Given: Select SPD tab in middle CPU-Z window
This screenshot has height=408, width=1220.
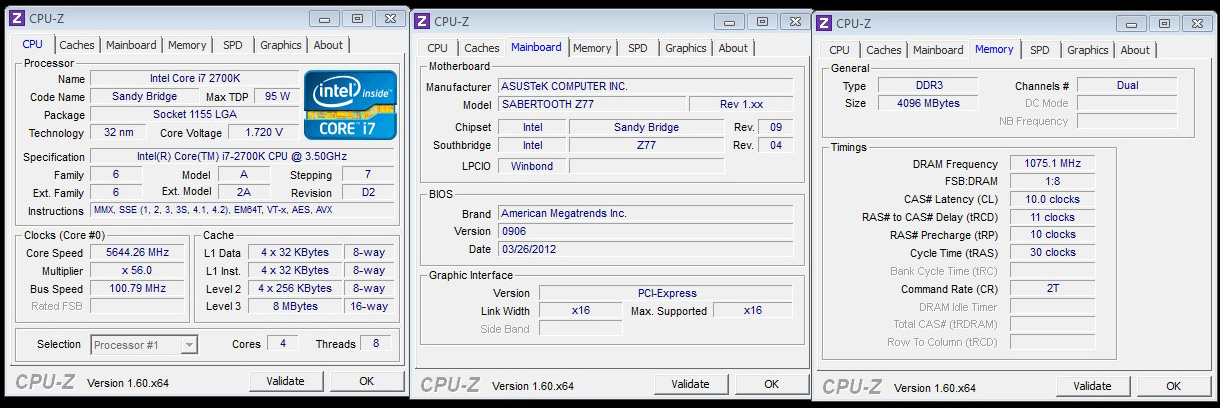Looking at the screenshot, I should (637, 48).
